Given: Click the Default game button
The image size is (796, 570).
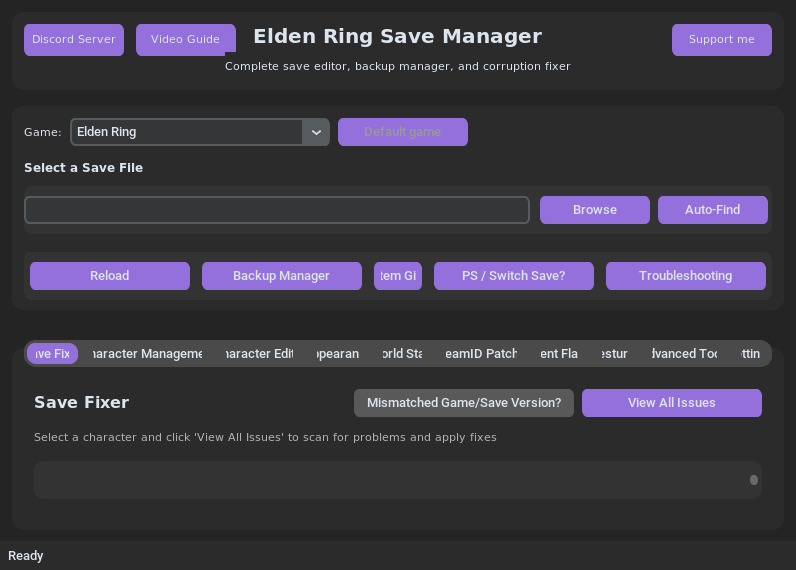Looking at the screenshot, I should [403, 132].
